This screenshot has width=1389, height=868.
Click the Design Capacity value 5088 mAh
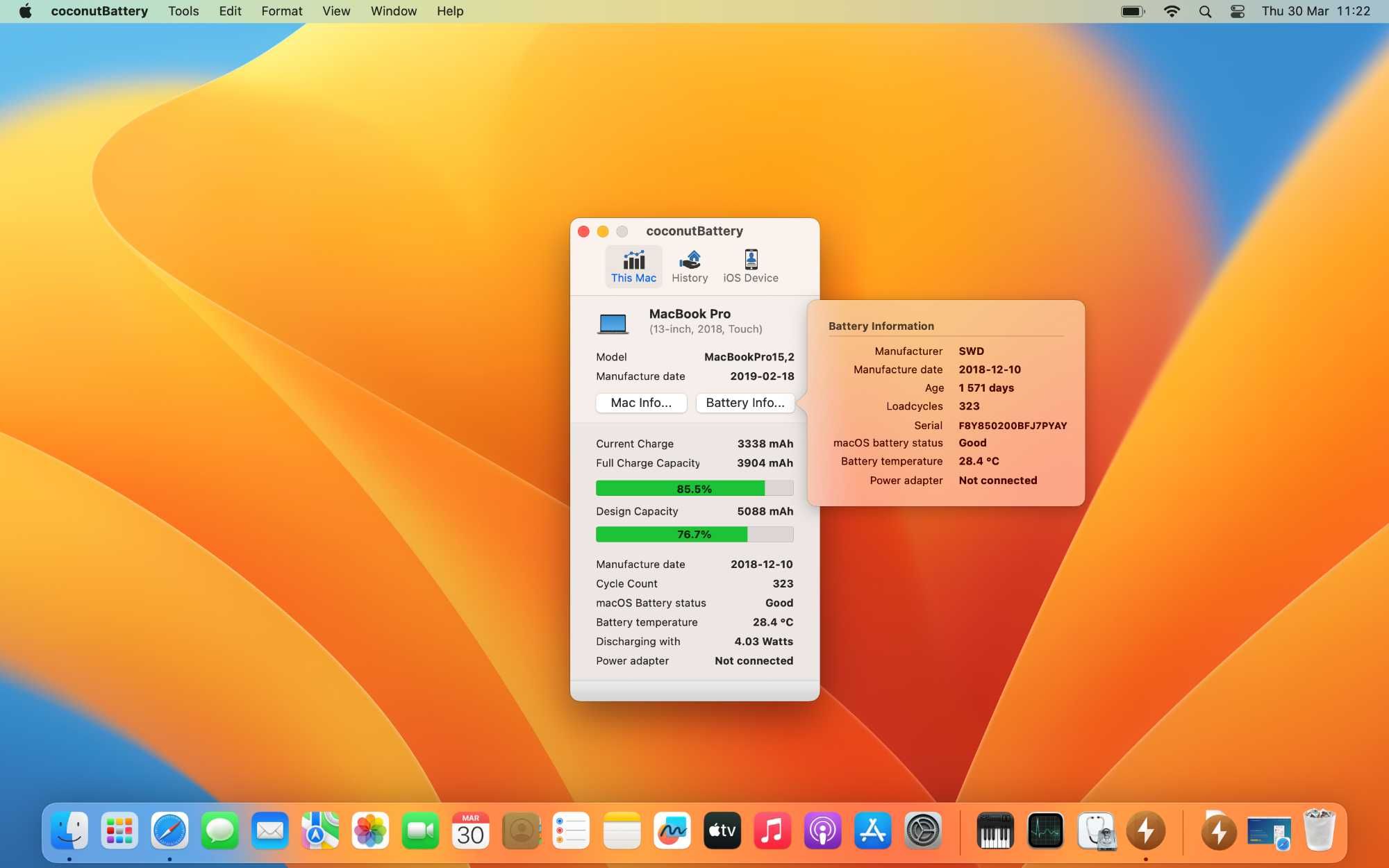click(765, 511)
